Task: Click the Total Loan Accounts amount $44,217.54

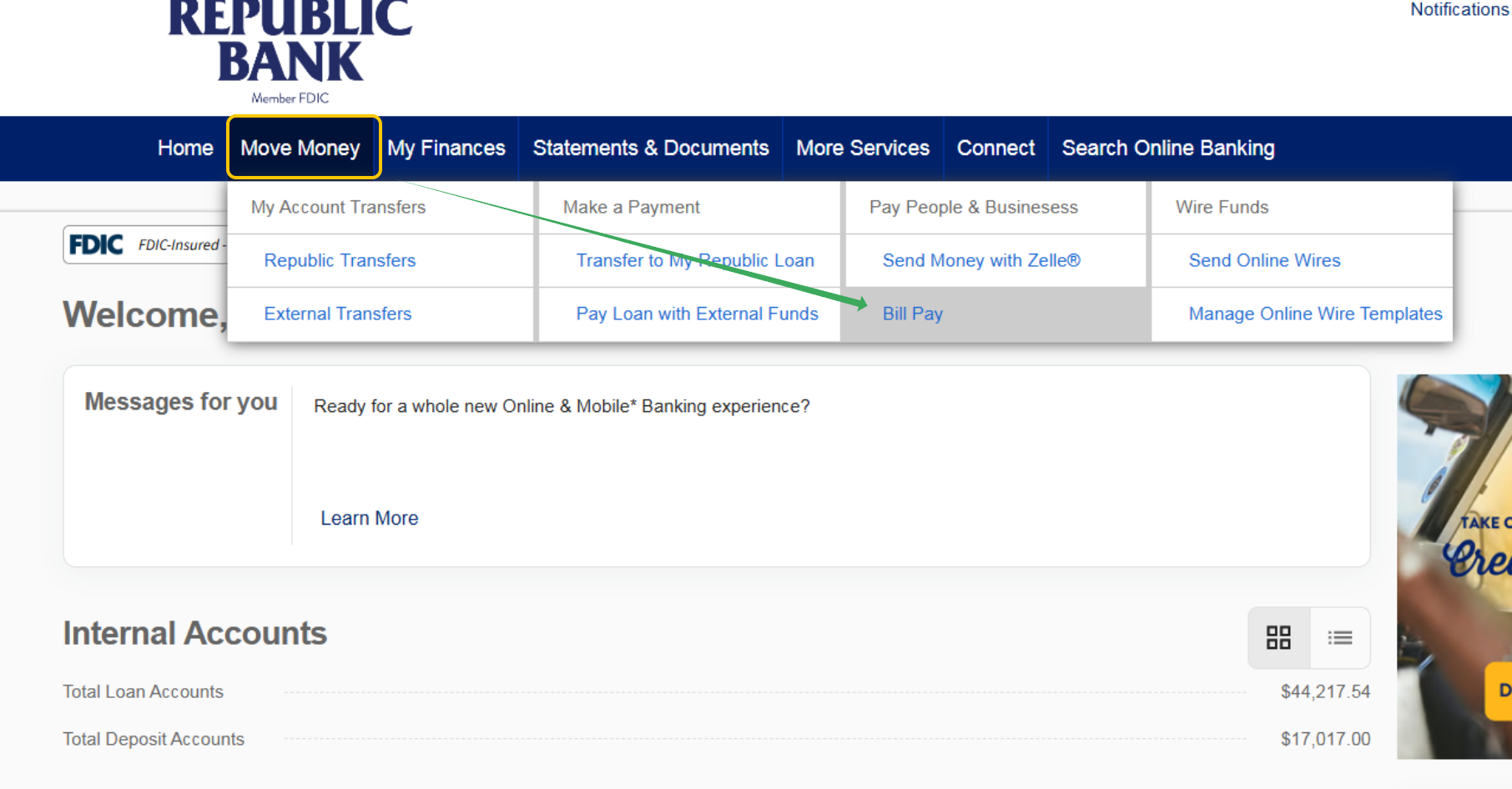Action: coord(1325,691)
